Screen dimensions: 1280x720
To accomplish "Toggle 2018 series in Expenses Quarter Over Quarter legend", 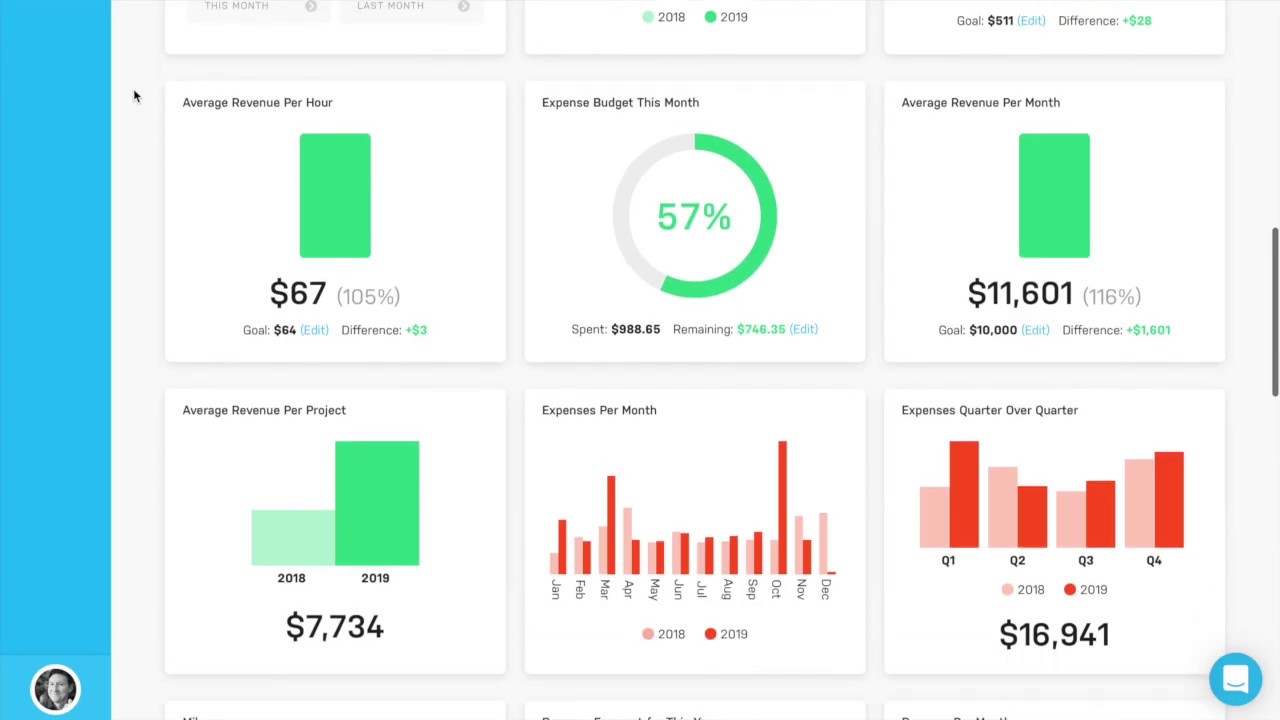I will click(x=1023, y=590).
